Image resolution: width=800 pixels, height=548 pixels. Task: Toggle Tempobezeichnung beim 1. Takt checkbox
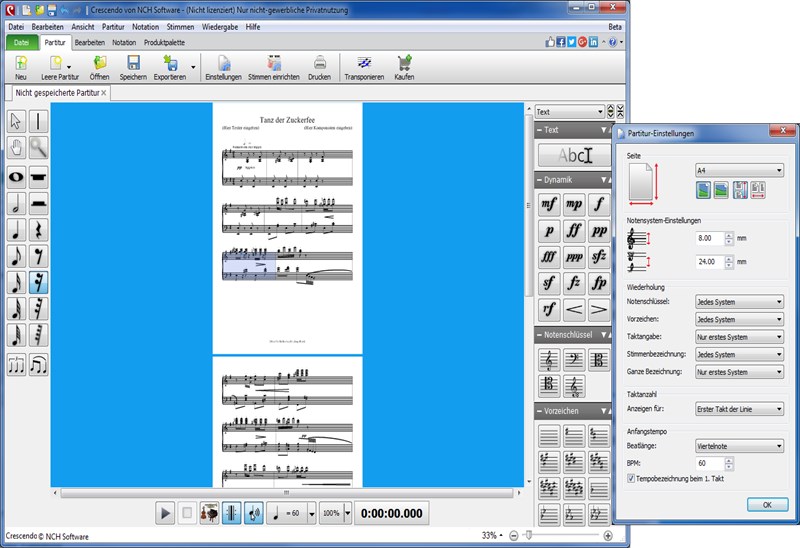point(631,479)
